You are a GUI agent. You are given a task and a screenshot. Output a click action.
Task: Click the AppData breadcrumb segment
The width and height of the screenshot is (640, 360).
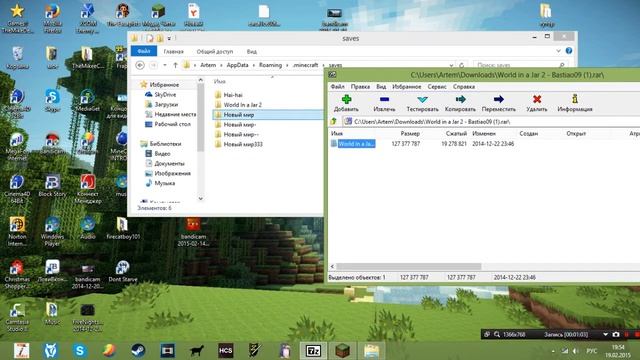[237, 65]
